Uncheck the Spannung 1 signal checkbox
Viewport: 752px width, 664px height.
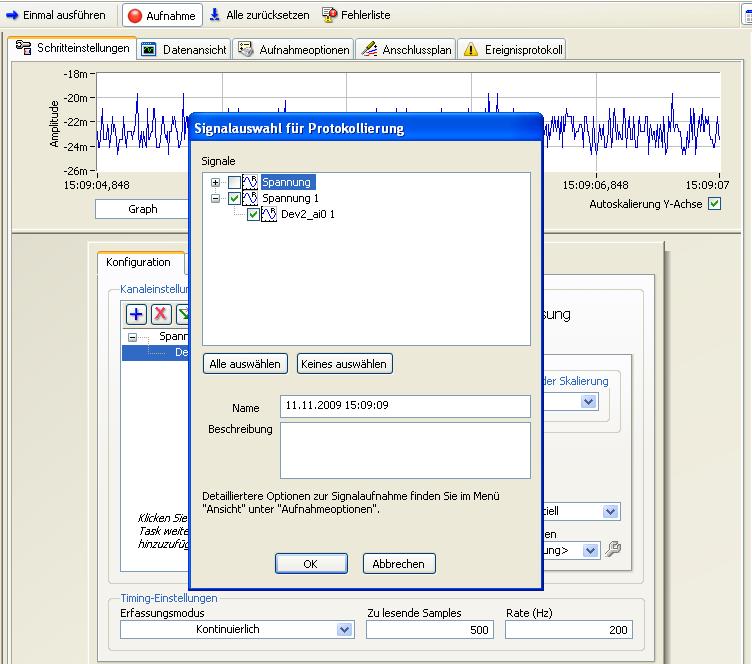234,199
